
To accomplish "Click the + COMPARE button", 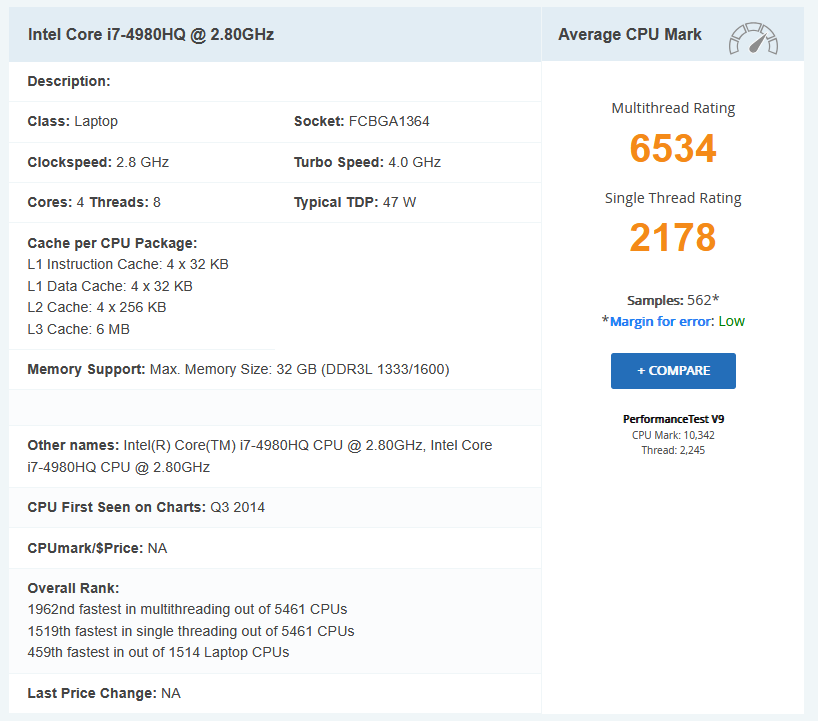I will coord(673,371).
